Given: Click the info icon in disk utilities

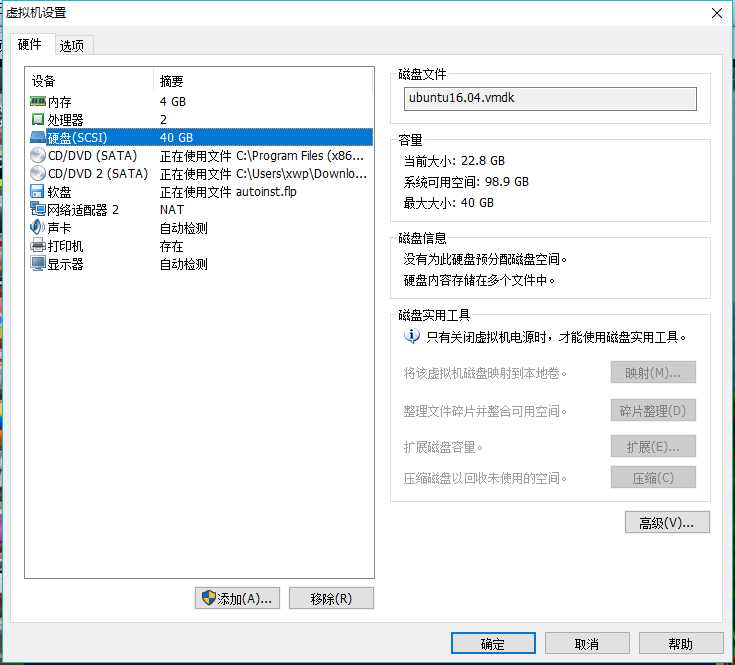Looking at the screenshot, I should coord(412,336).
